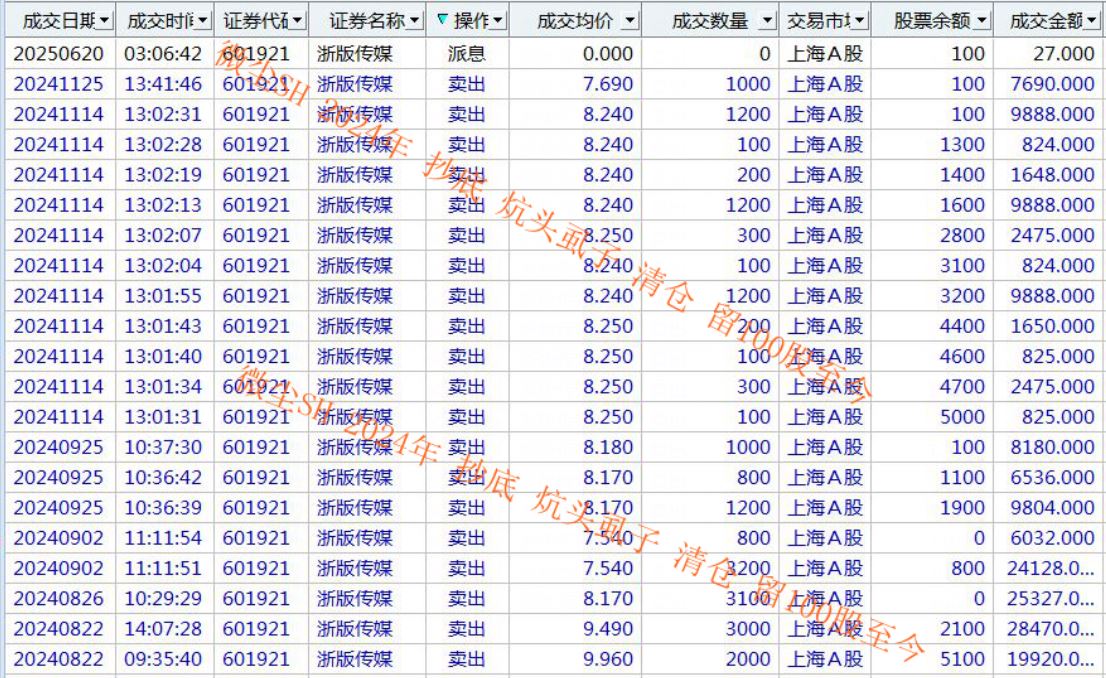Image resolution: width=1106 pixels, height=678 pixels.
Task: Click the time cell 13:02:07
Action: point(163,235)
